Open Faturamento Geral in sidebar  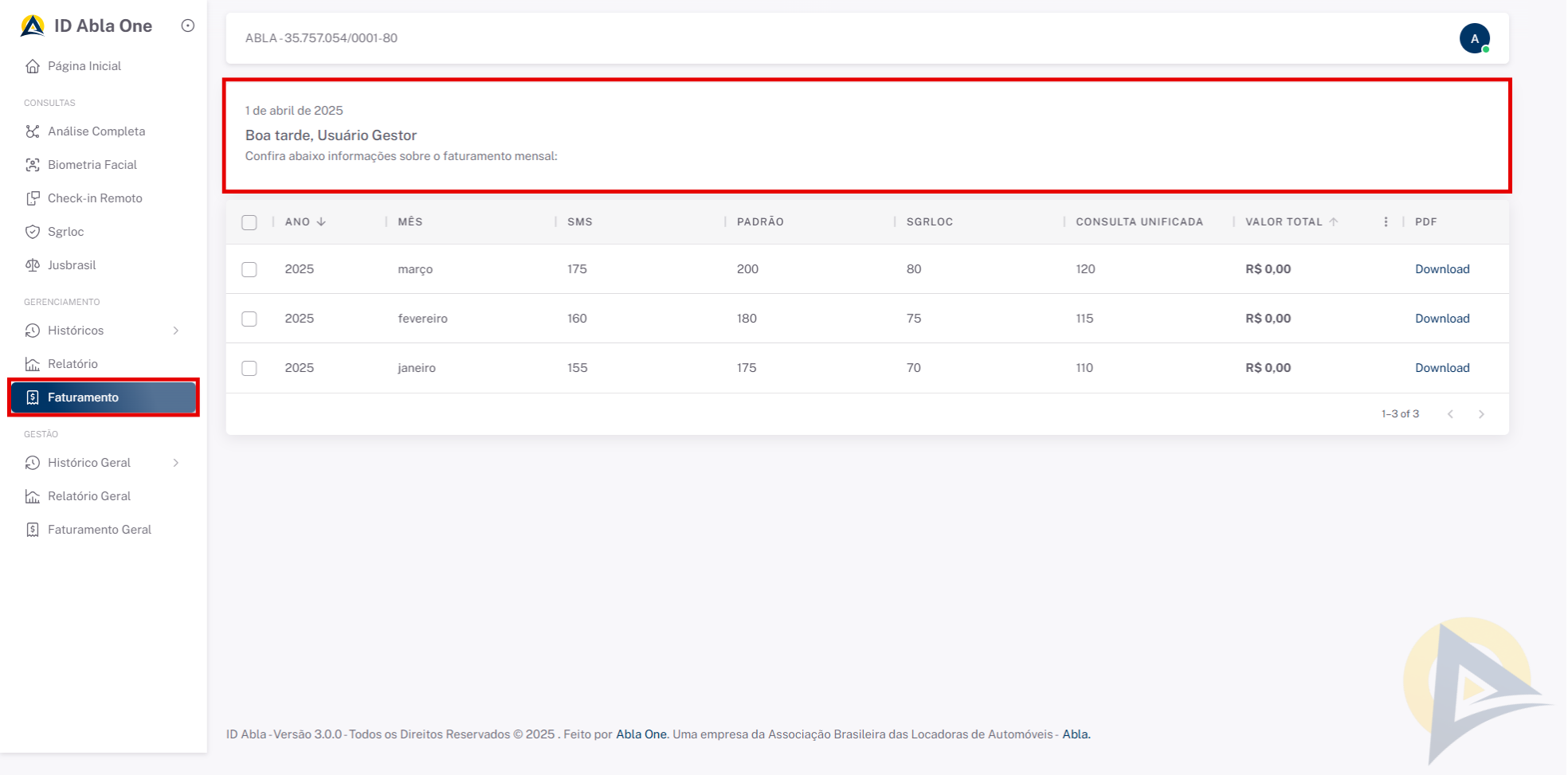point(99,530)
